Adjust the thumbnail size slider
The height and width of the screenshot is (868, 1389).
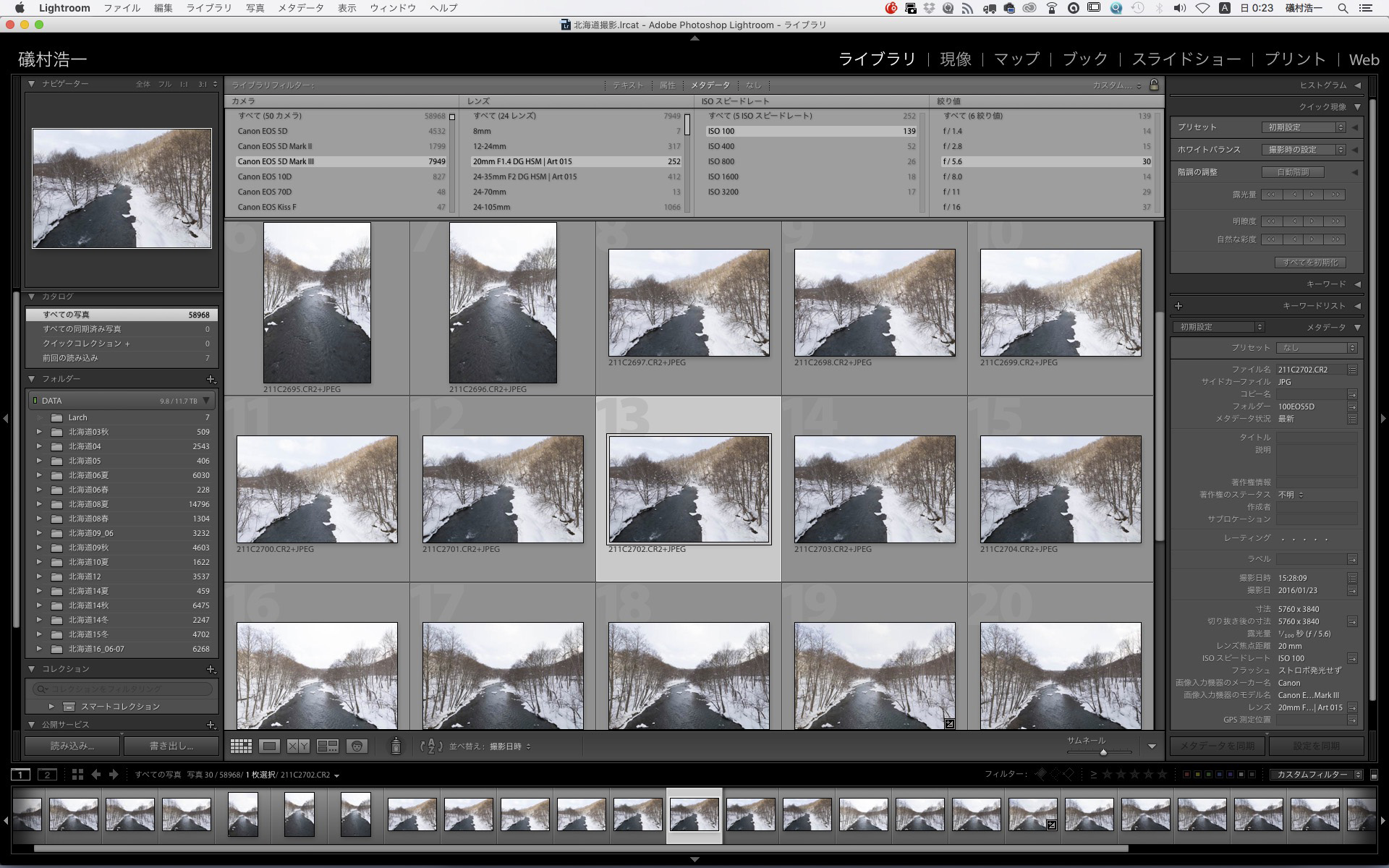[x=1103, y=752]
